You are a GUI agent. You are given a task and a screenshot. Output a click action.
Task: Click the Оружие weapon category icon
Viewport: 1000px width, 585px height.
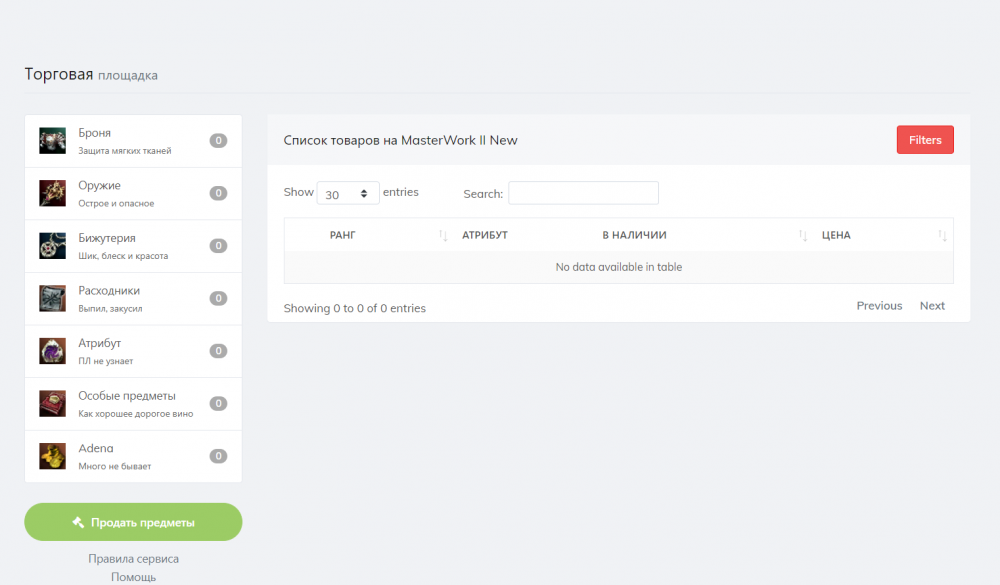point(52,193)
